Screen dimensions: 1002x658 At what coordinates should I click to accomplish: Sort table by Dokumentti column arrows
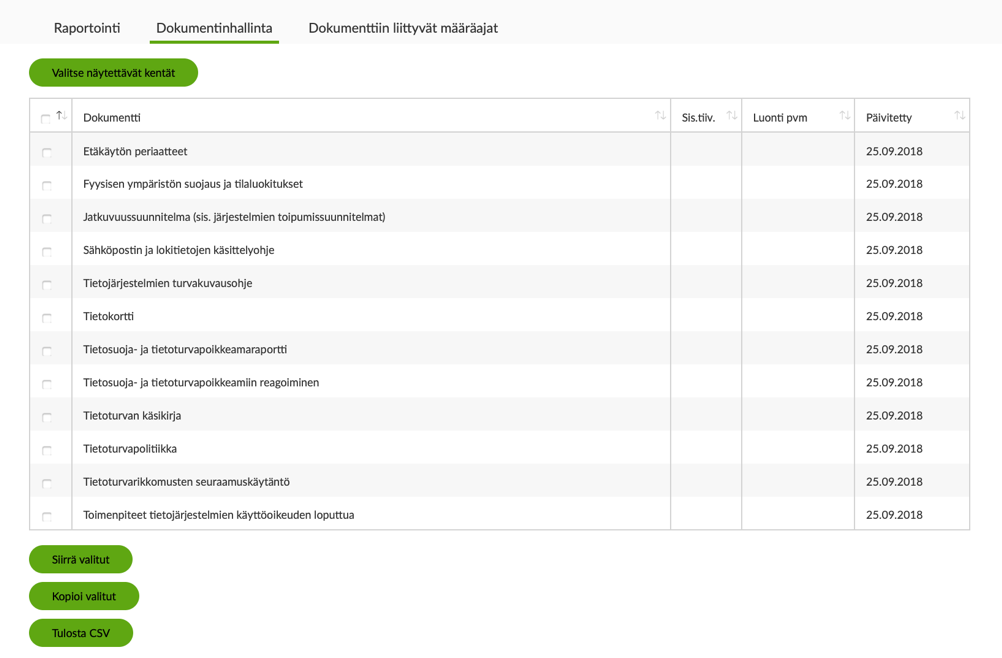point(660,116)
